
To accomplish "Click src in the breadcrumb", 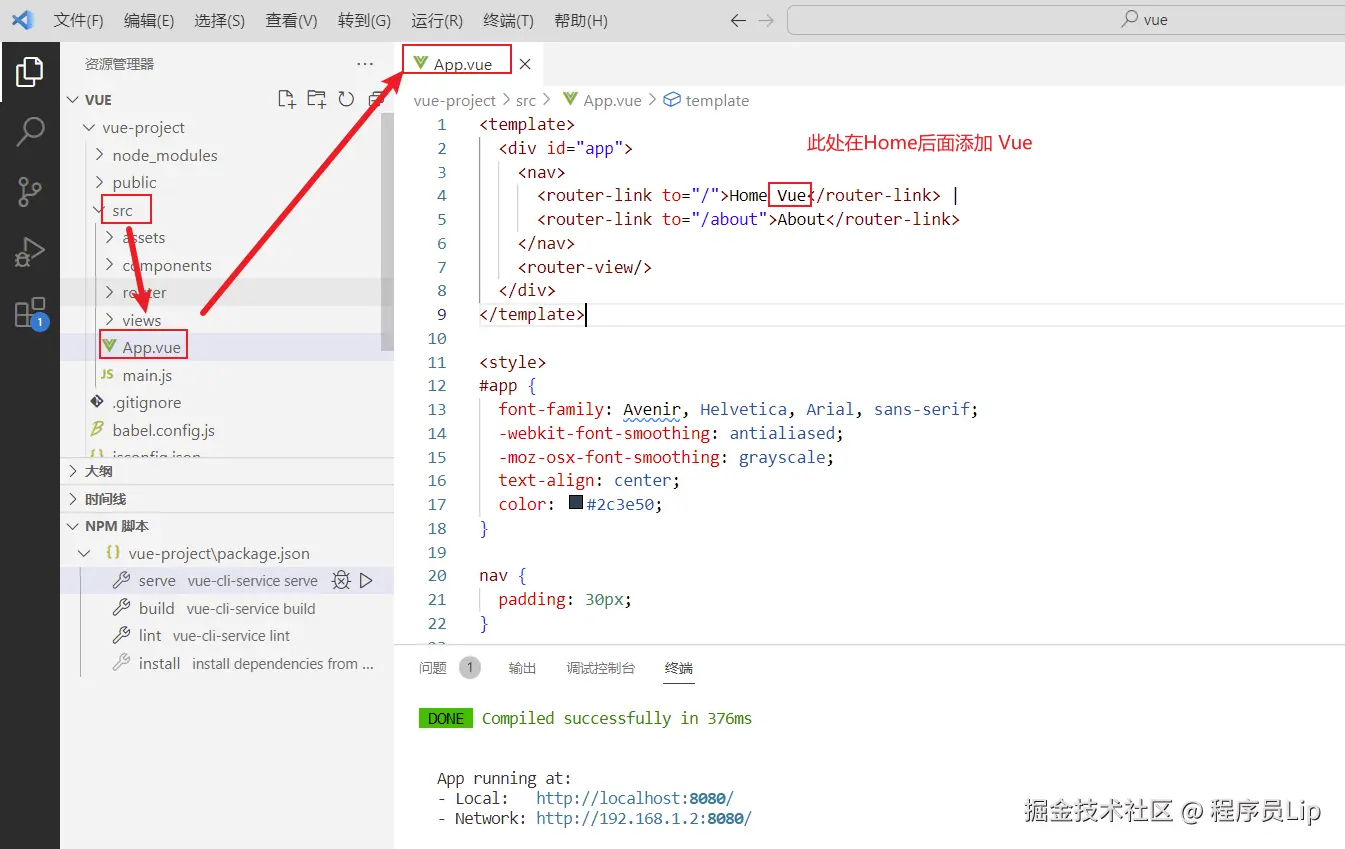I will (526, 100).
